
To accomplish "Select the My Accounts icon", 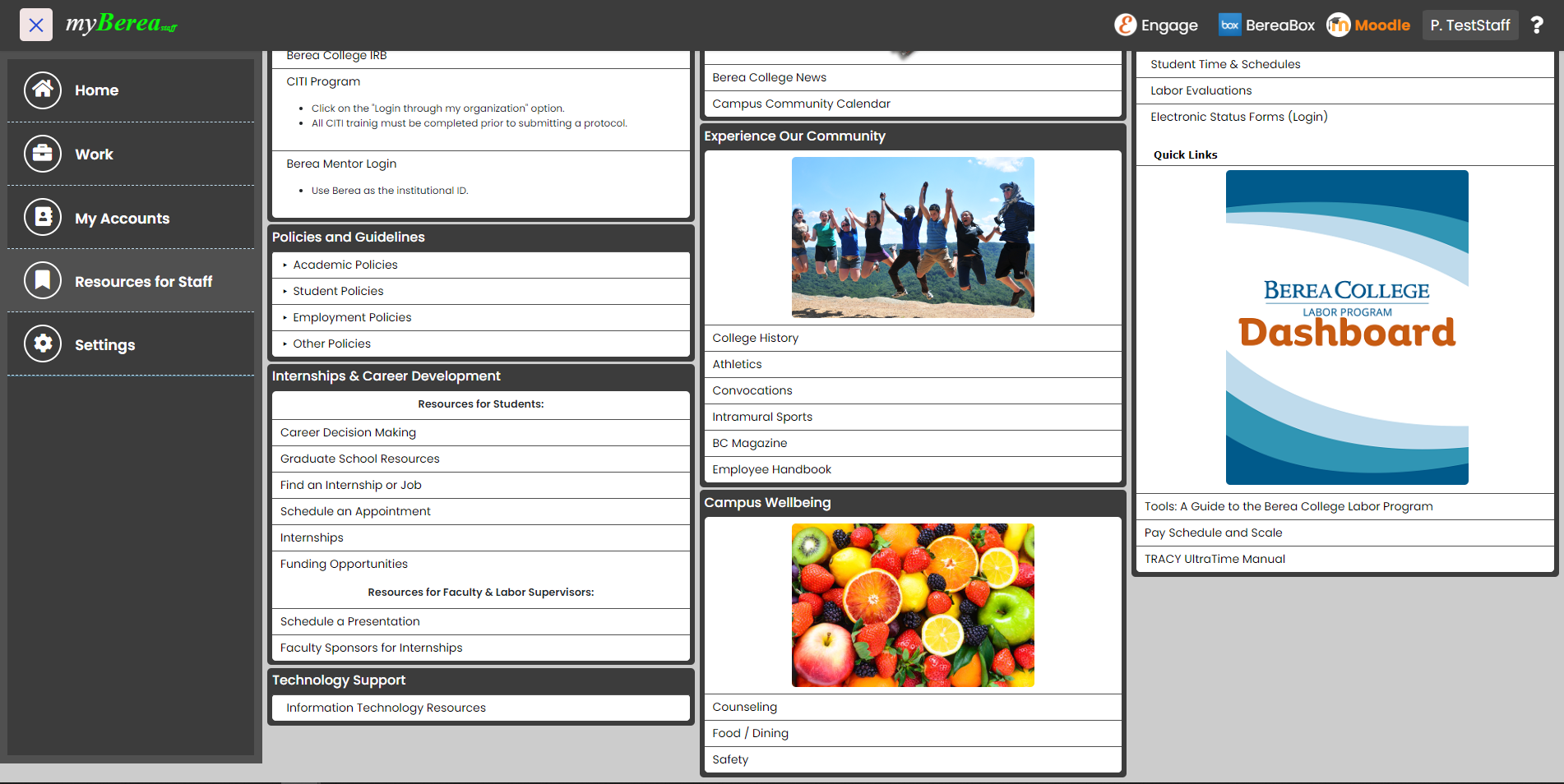I will click(x=43, y=218).
